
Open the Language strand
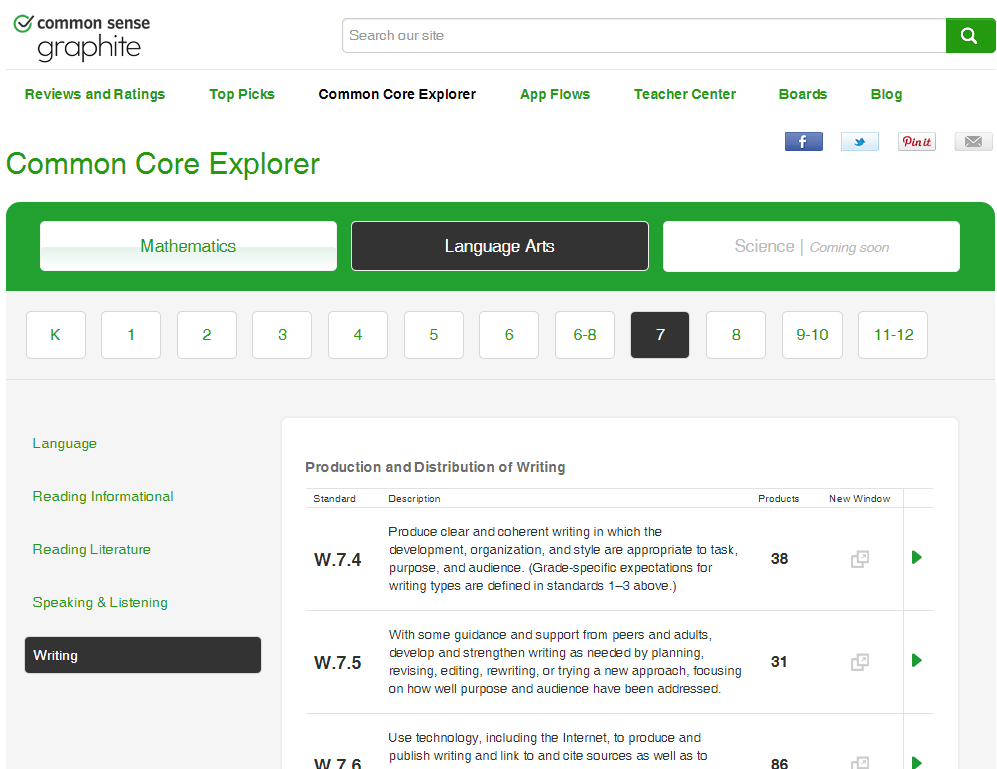tap(65, 443)
